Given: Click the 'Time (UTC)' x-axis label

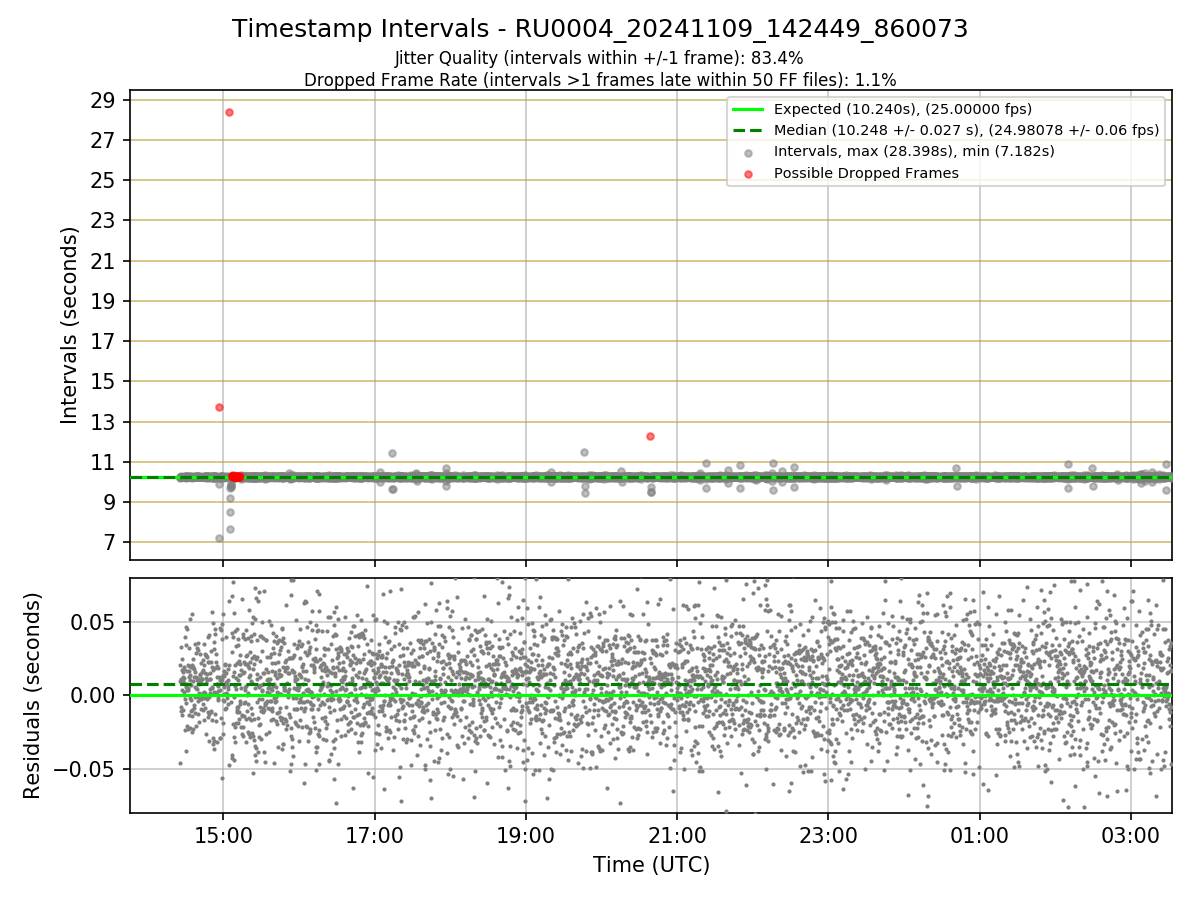Looking at the screenshot, I should 651,864.
